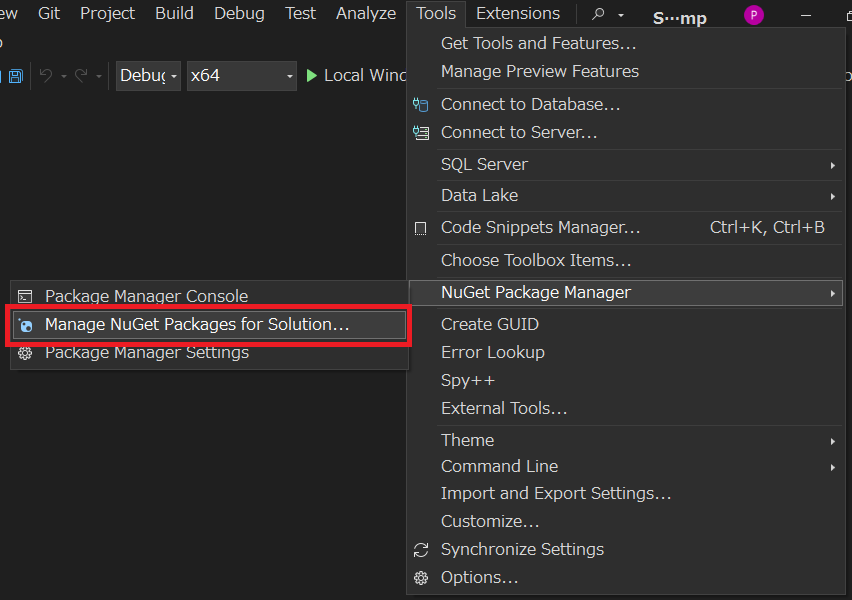Click the Connect to Server icon
The width and height of the screenshot is (852, 600).
[420, 132]
